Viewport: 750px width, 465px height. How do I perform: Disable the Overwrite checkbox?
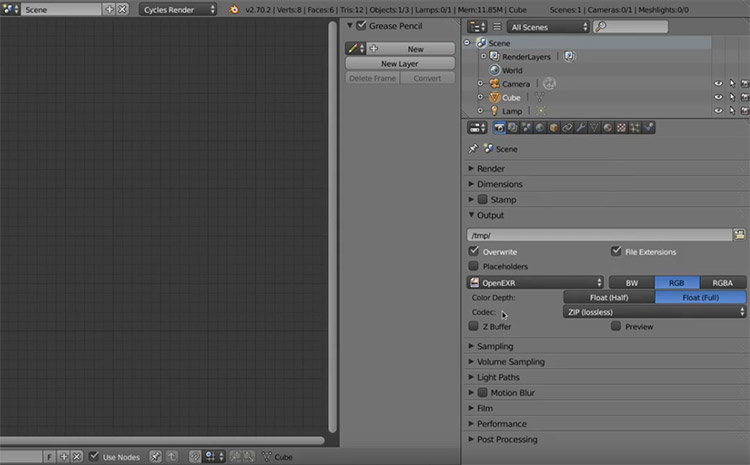(x=474, y=252)
